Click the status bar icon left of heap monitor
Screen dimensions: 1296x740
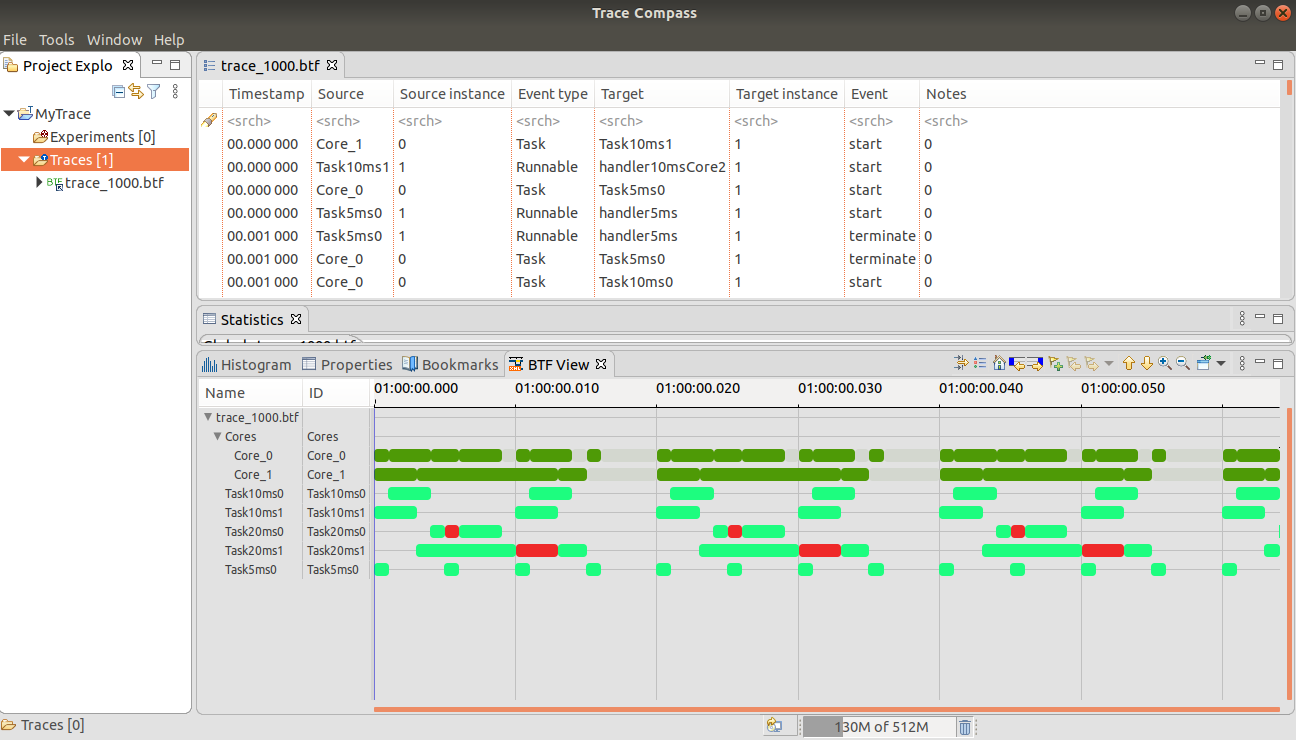774,727
